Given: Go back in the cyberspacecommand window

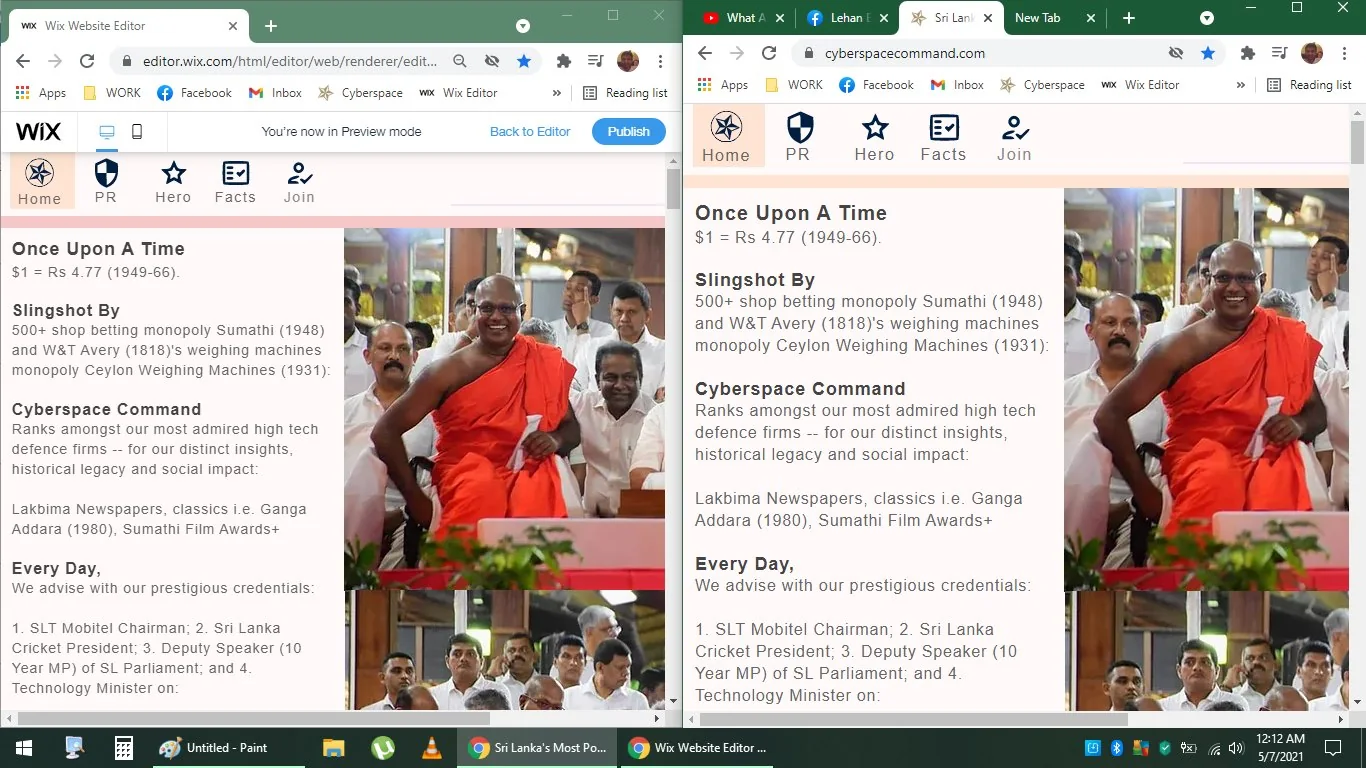Looking at the screenshot, I should [705, 53].
